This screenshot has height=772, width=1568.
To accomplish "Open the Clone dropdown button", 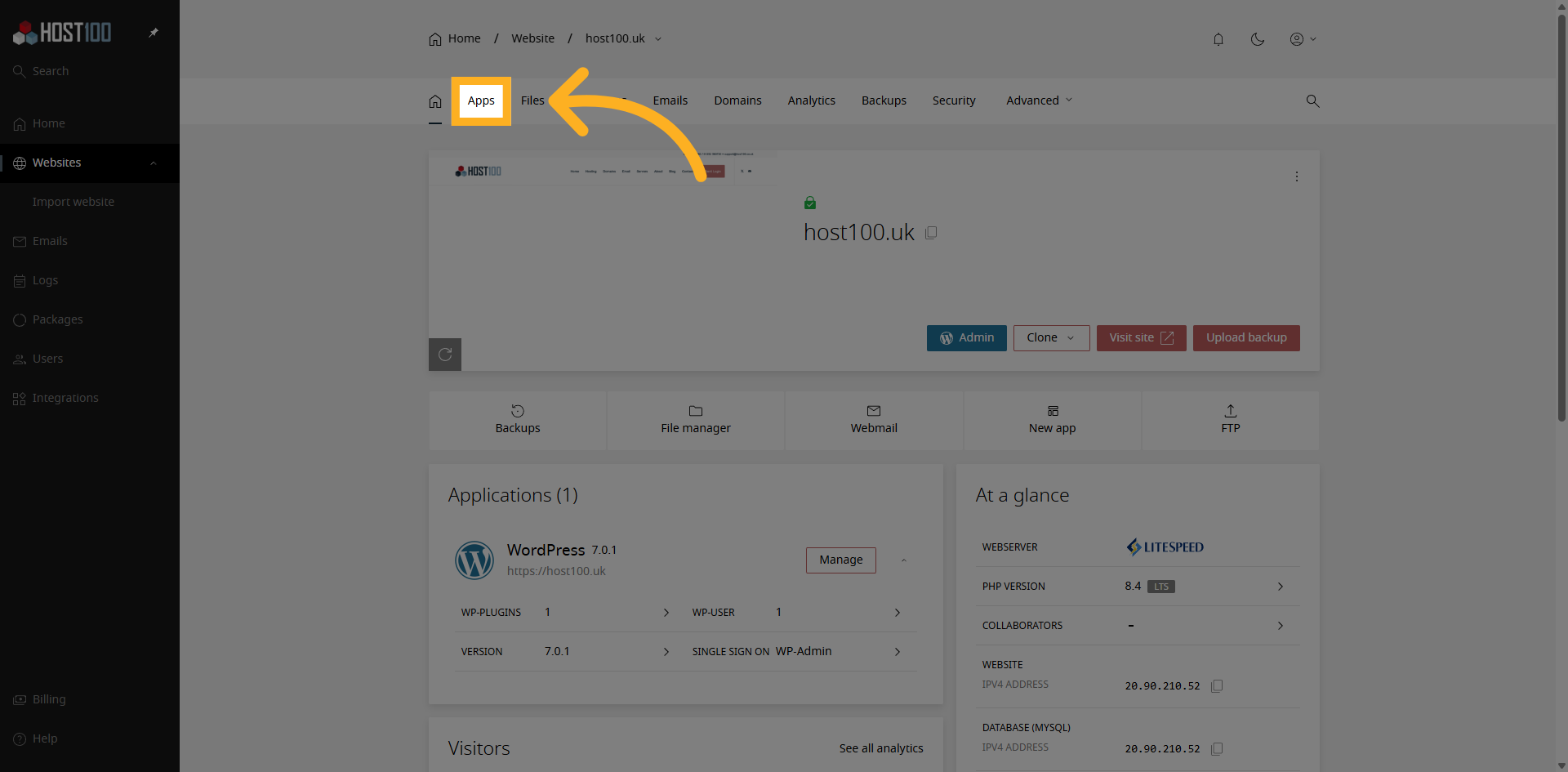I will [x=1051, y=338].
